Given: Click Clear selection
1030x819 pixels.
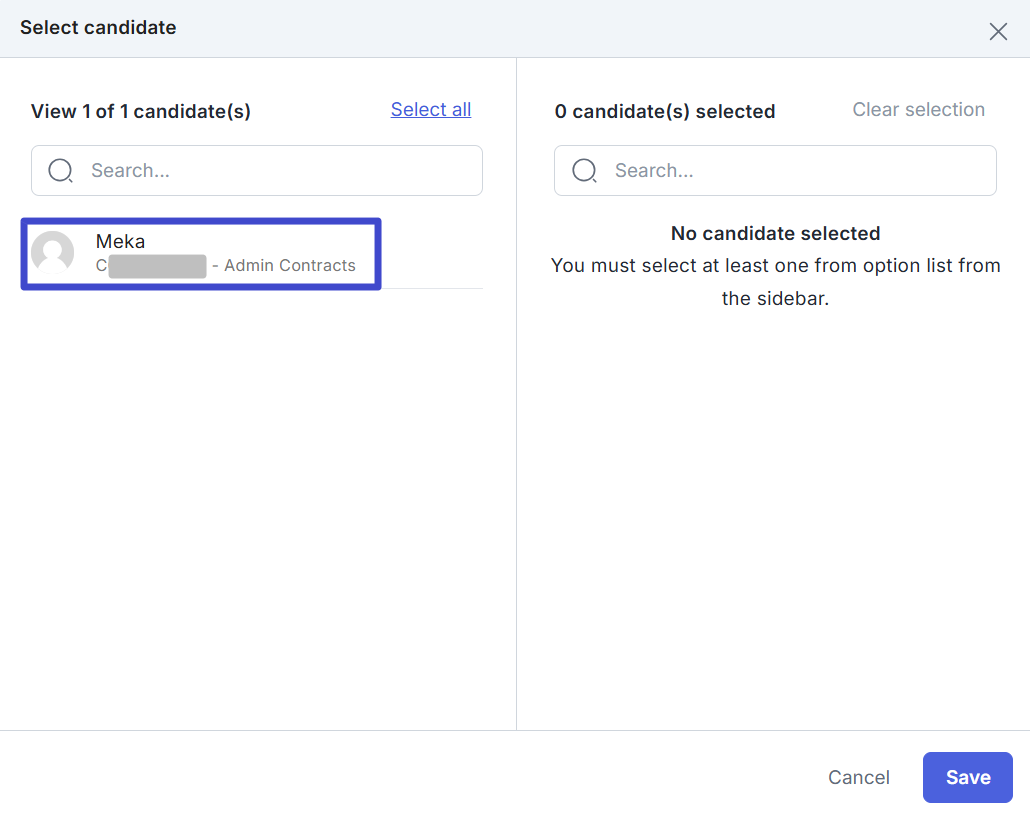Looking at the screenshot, I should [918, 110].
